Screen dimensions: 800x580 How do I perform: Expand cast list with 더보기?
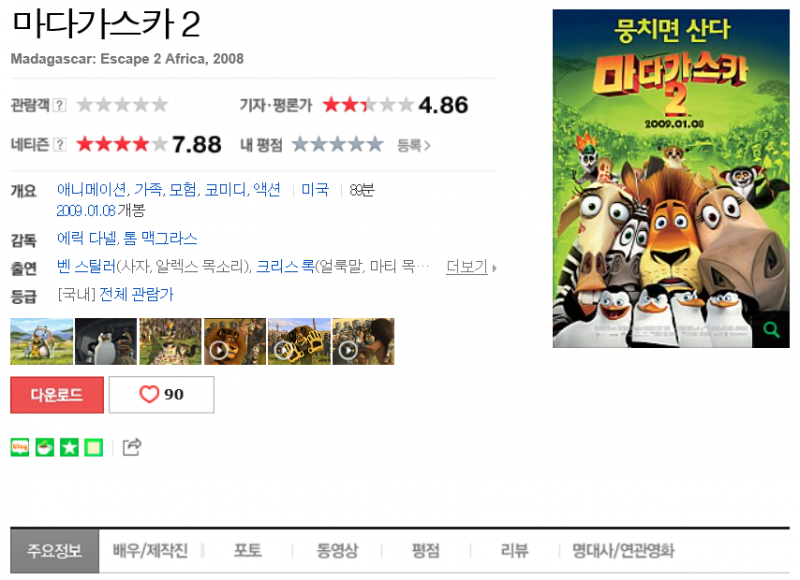coord(471,266)
